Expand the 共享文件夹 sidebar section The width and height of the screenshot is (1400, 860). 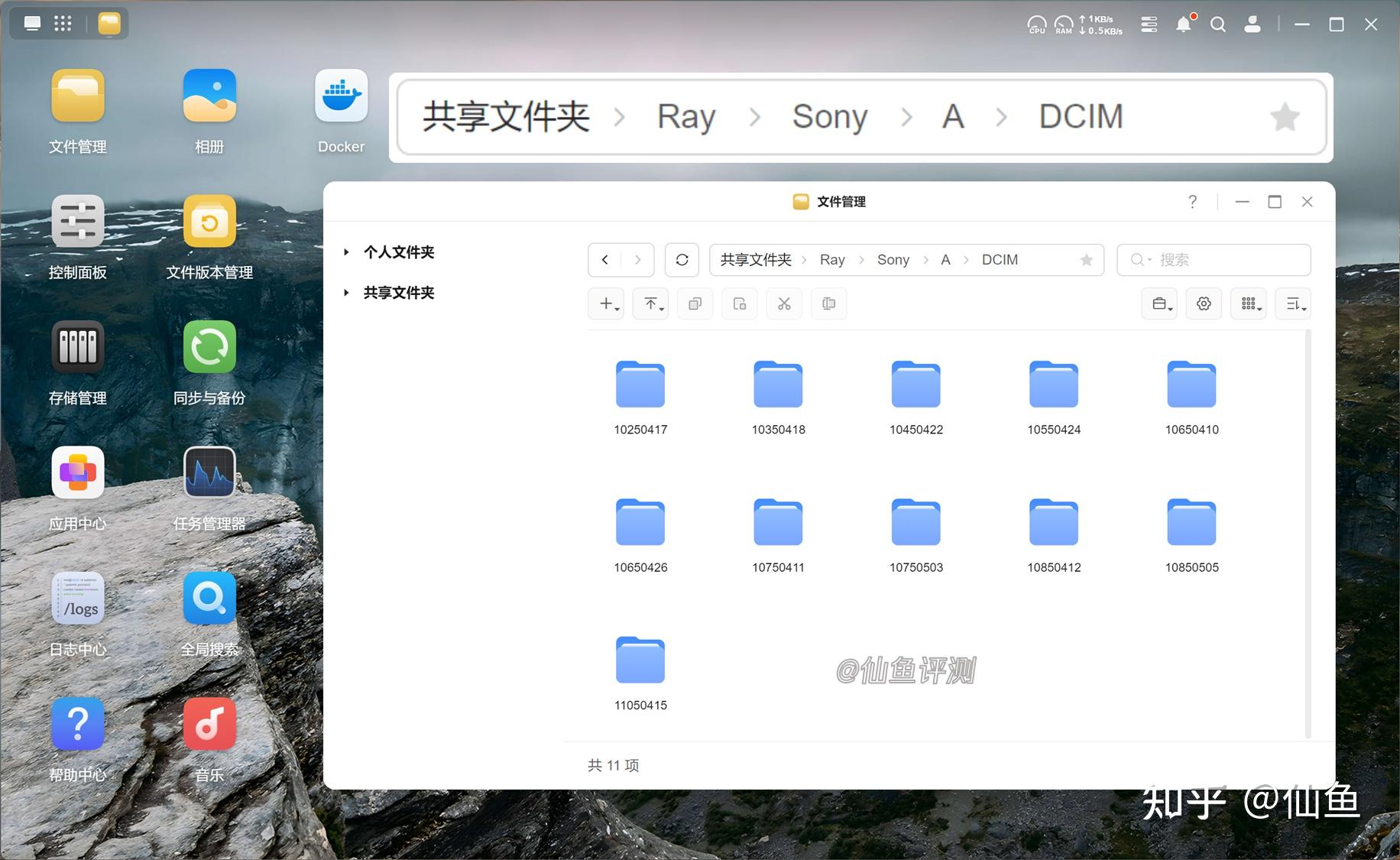point(348,293)
